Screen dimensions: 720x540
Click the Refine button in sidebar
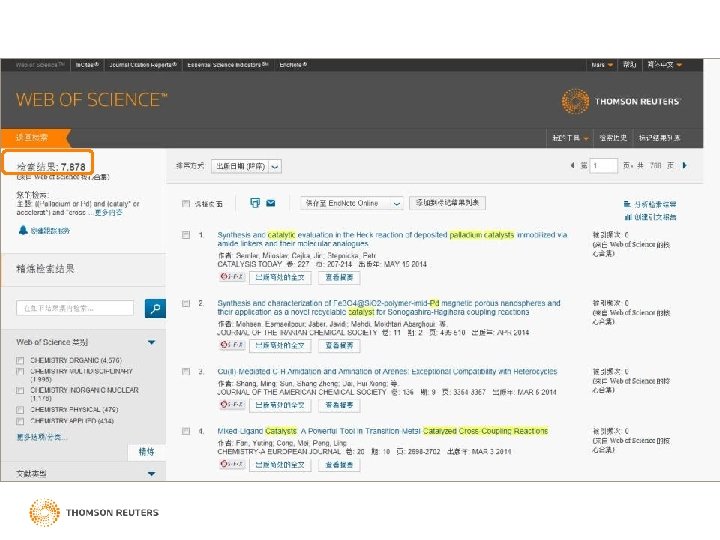[146, 452]
